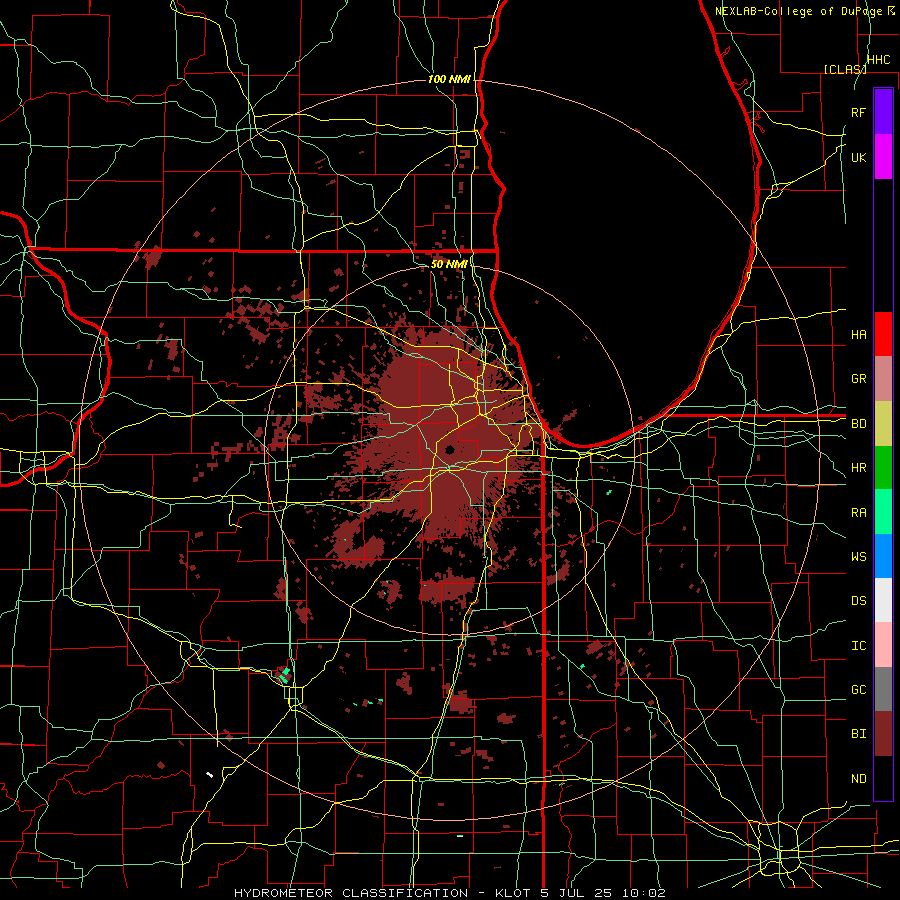Click the BI brown legend swatch
This screenshot has height=900, width=900.
coord(883,734)
